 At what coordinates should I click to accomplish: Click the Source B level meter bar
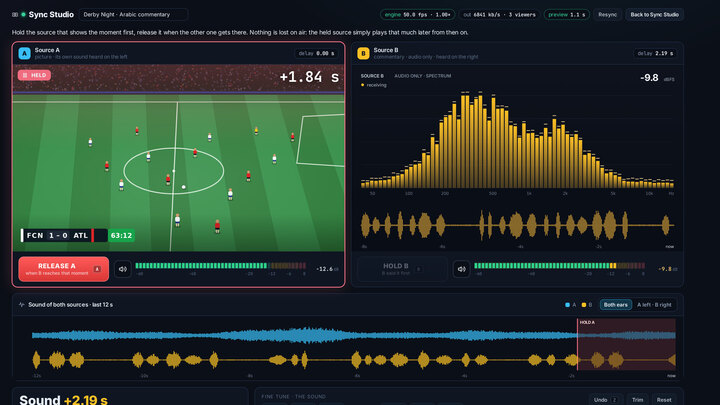559,266
